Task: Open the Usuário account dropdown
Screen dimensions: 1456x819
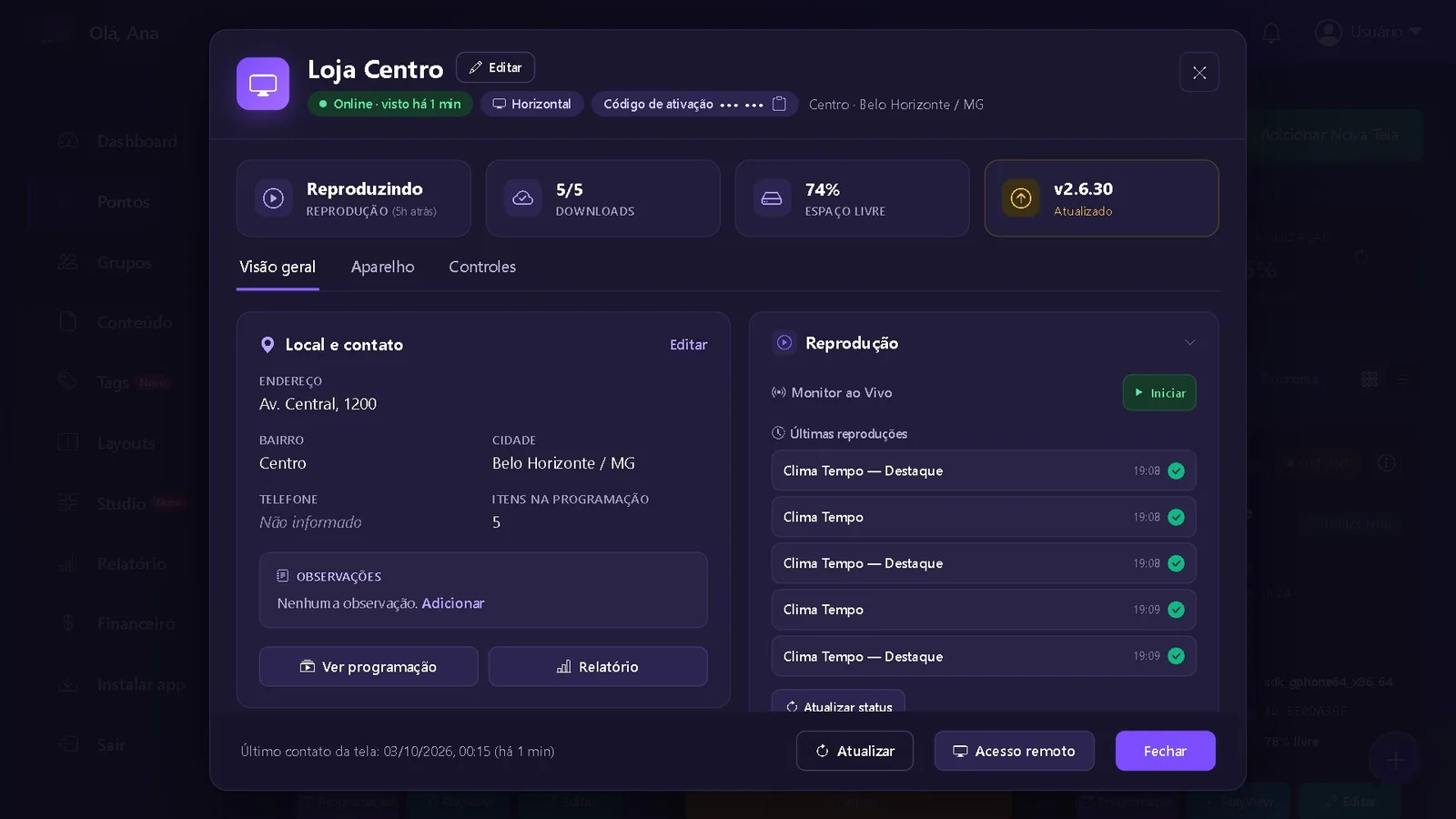Action: coord(1369,33)
